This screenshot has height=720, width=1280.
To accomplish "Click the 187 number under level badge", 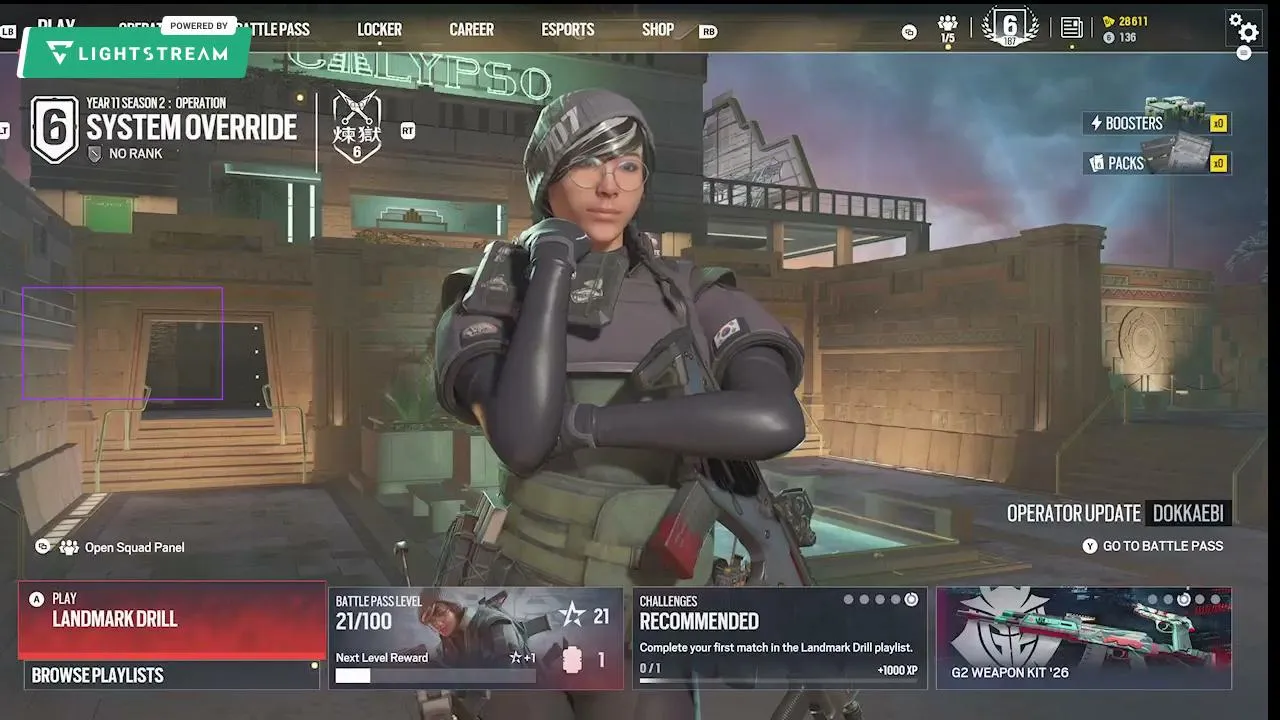I will tap(1010, 42).
